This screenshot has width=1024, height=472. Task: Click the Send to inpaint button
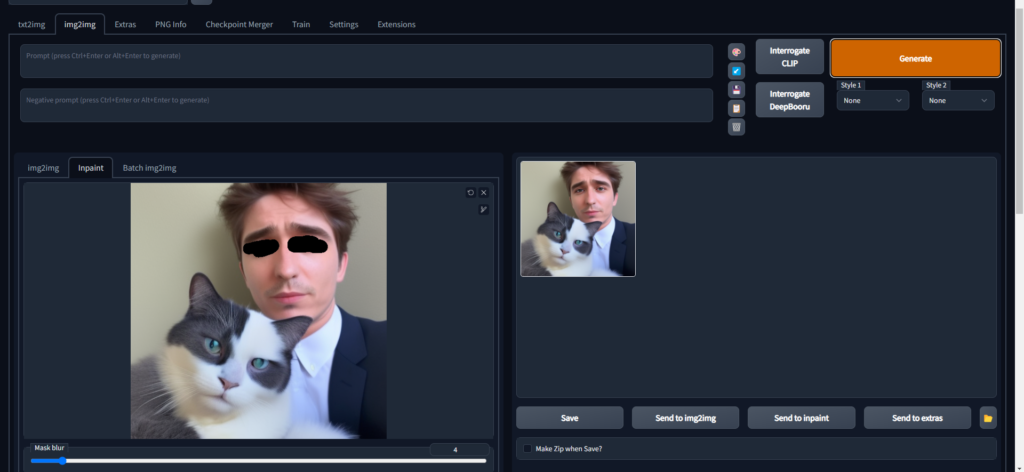[x=801, y=418]
